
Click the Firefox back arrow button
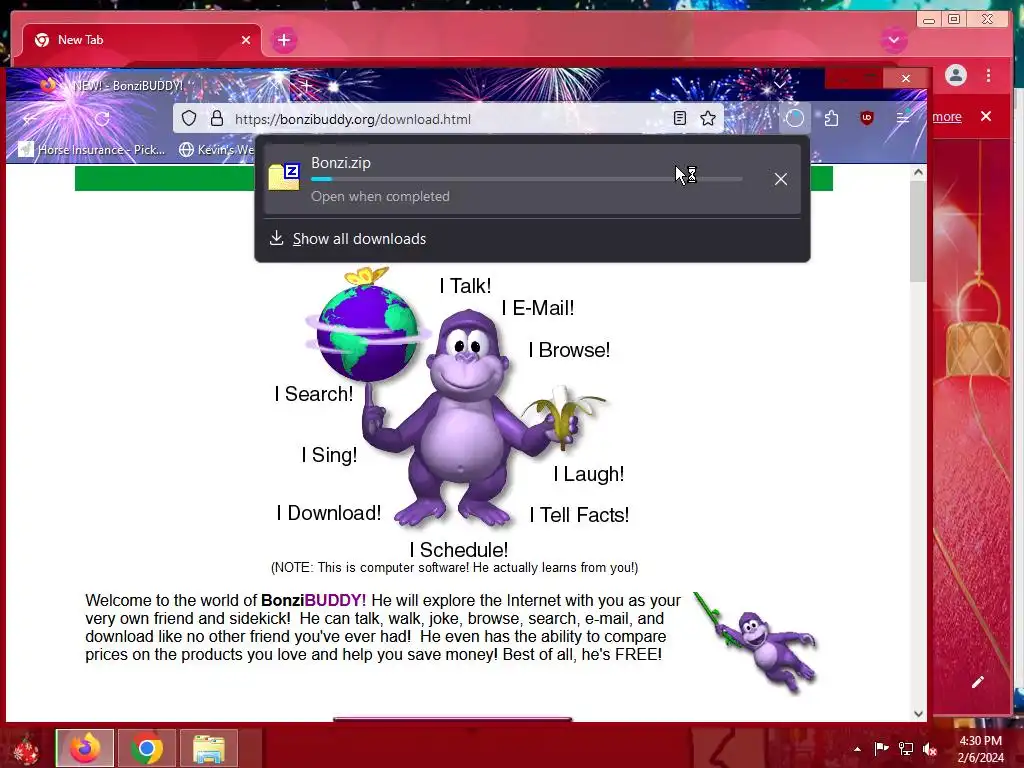coord(31,119)
